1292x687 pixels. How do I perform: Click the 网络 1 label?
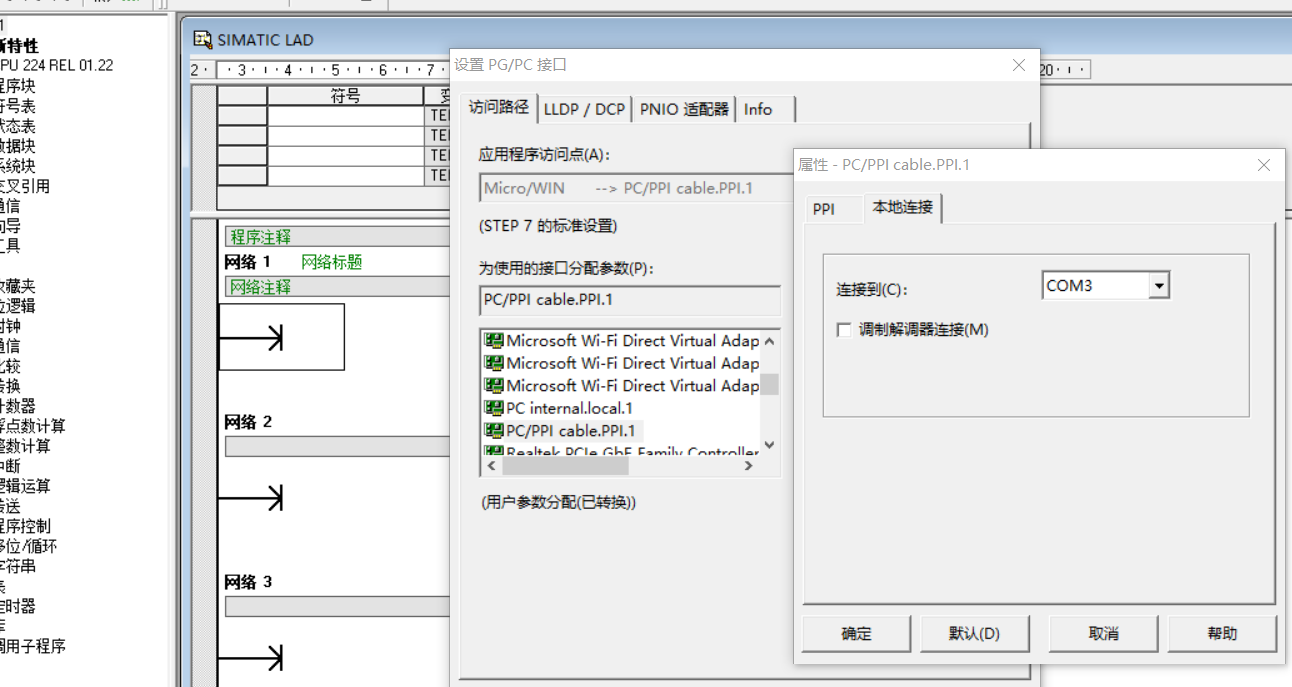tap(248, 262)
